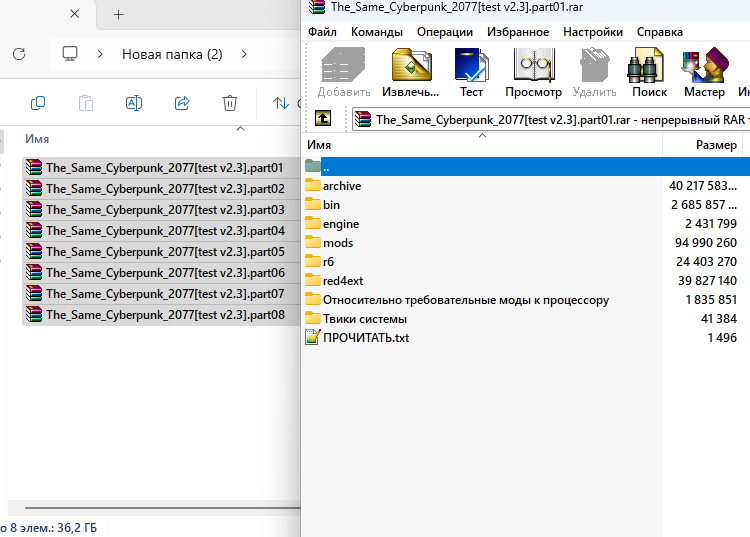Select file ending in part06 in Explorer
This screenshot has height=537, width=750.
[161, 273]
